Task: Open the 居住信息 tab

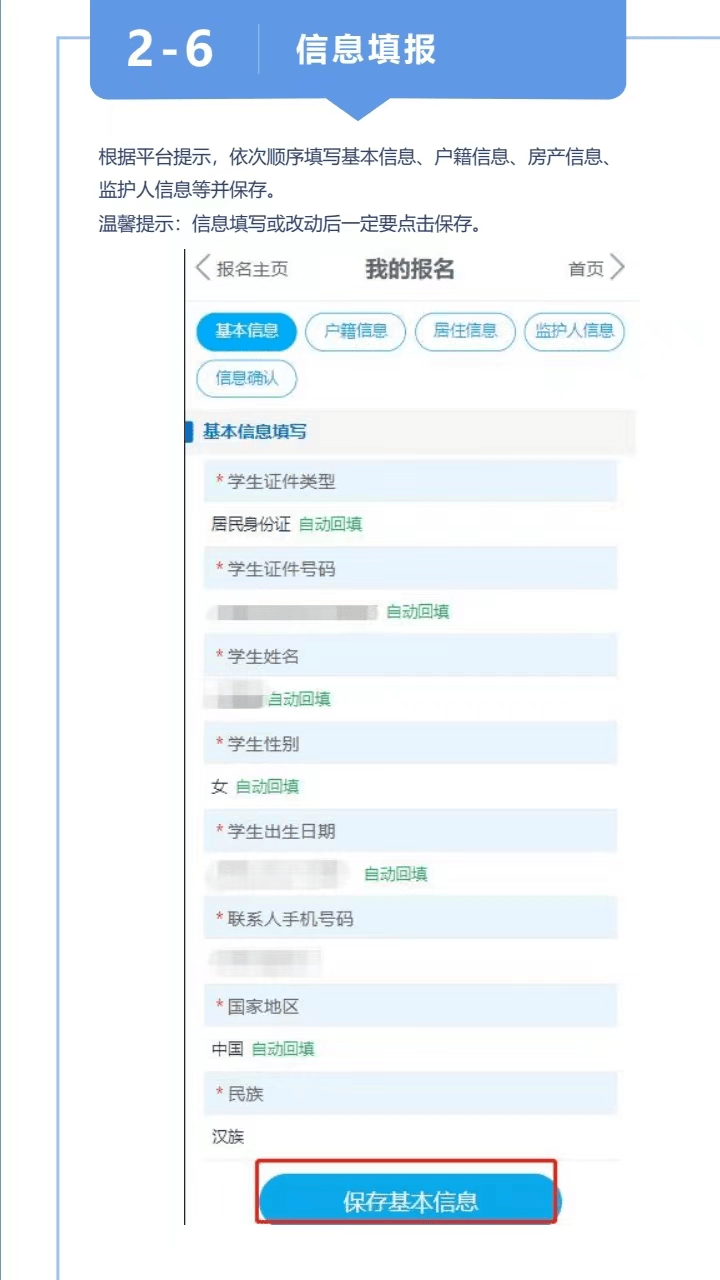Action: coord(465,331)
